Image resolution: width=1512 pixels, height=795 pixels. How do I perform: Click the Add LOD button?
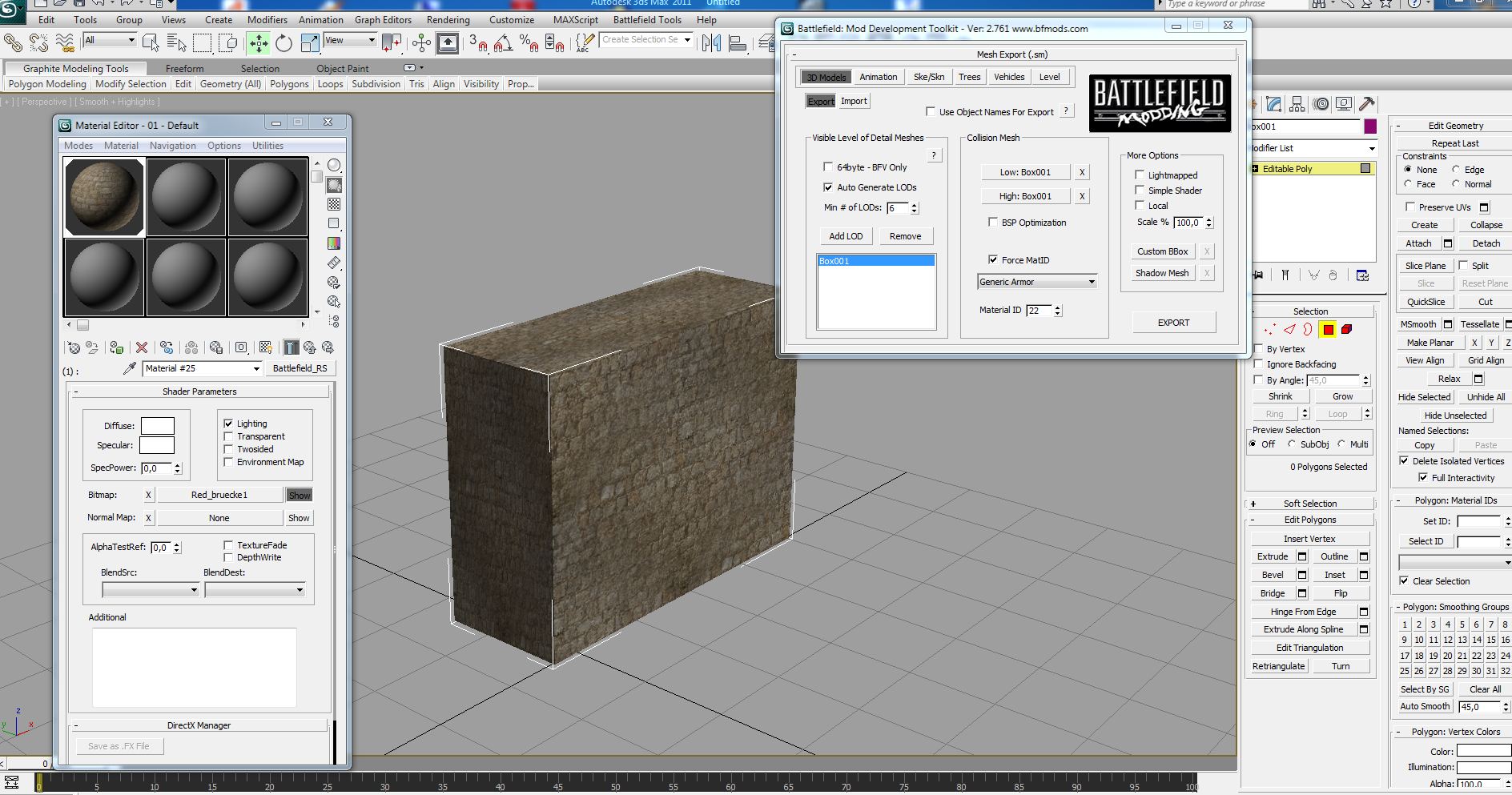point(846,236)
